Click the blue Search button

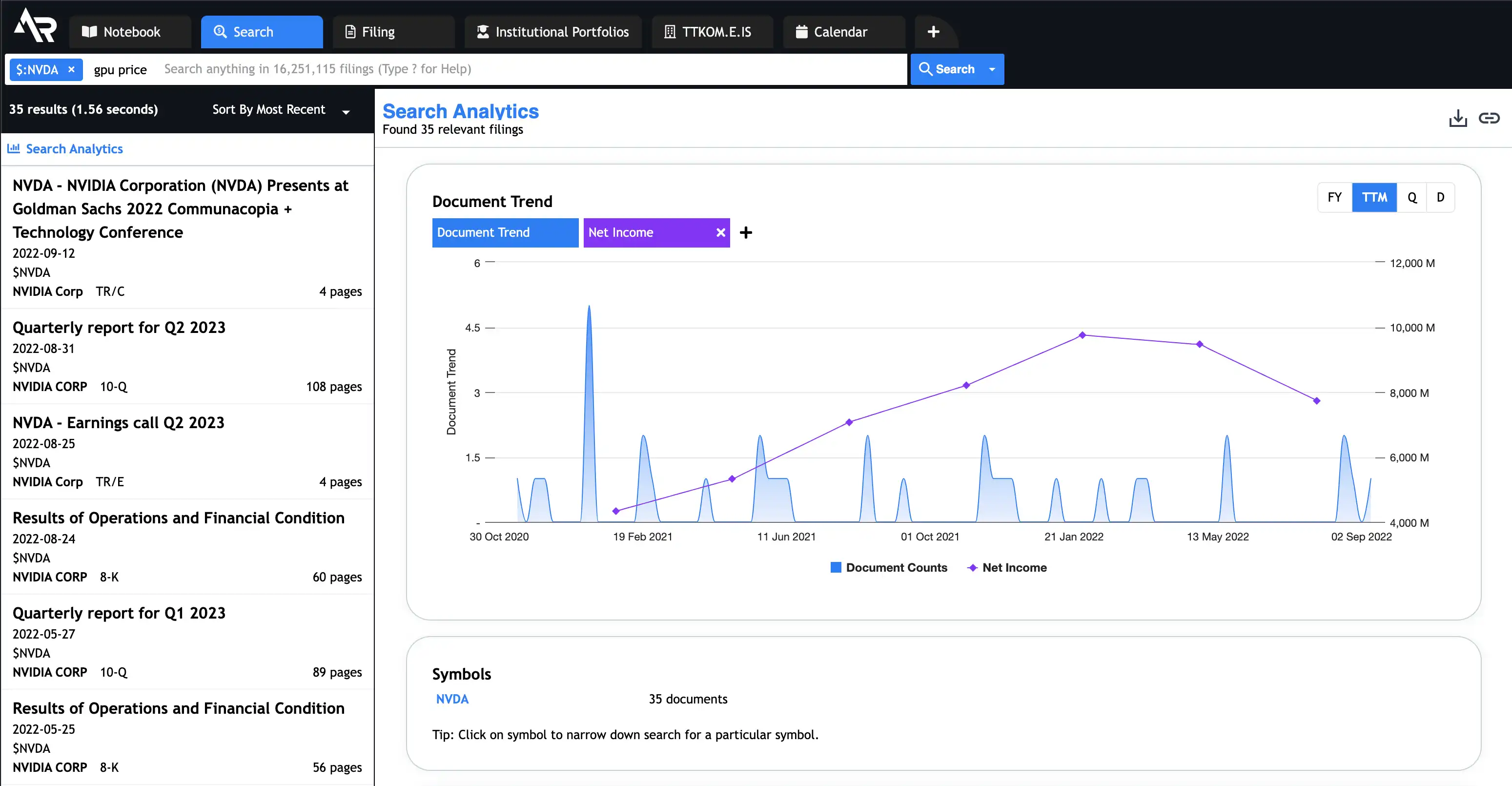coord(946,69)
